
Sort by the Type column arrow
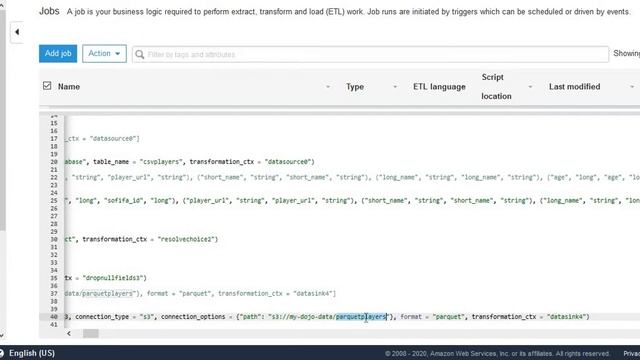tap(395, 87)
